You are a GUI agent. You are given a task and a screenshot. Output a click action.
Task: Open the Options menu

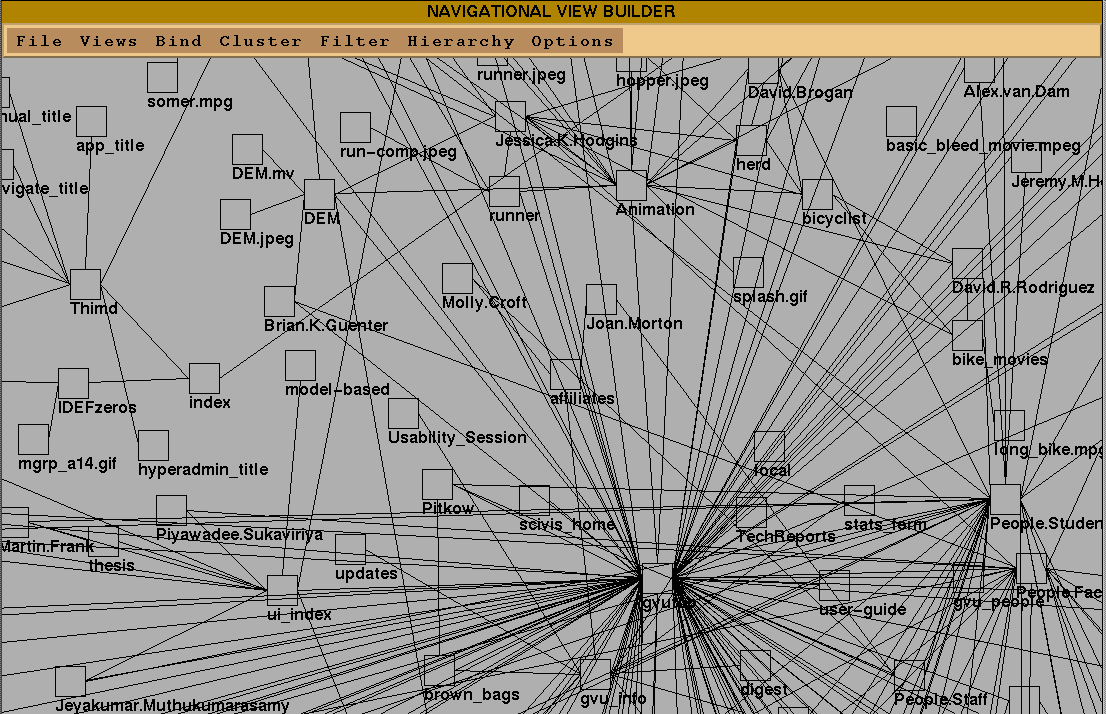(x=572, y=41)
